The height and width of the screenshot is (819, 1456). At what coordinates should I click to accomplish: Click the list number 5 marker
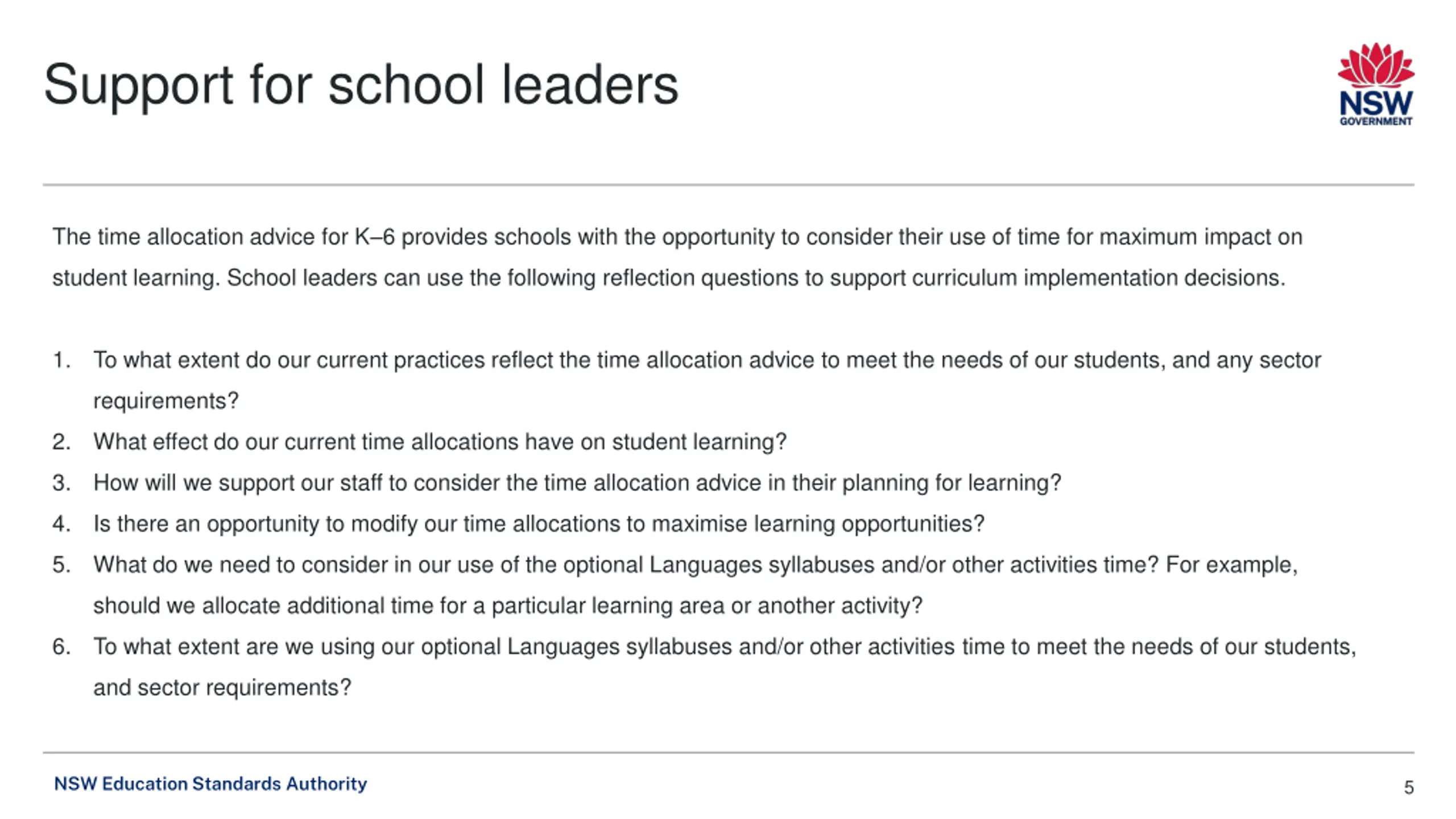tap(61, 565)
